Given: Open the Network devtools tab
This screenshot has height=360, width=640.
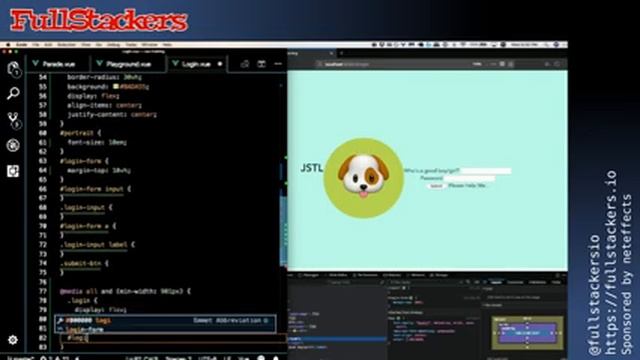Looking at the screenshot, I should 416,276.
